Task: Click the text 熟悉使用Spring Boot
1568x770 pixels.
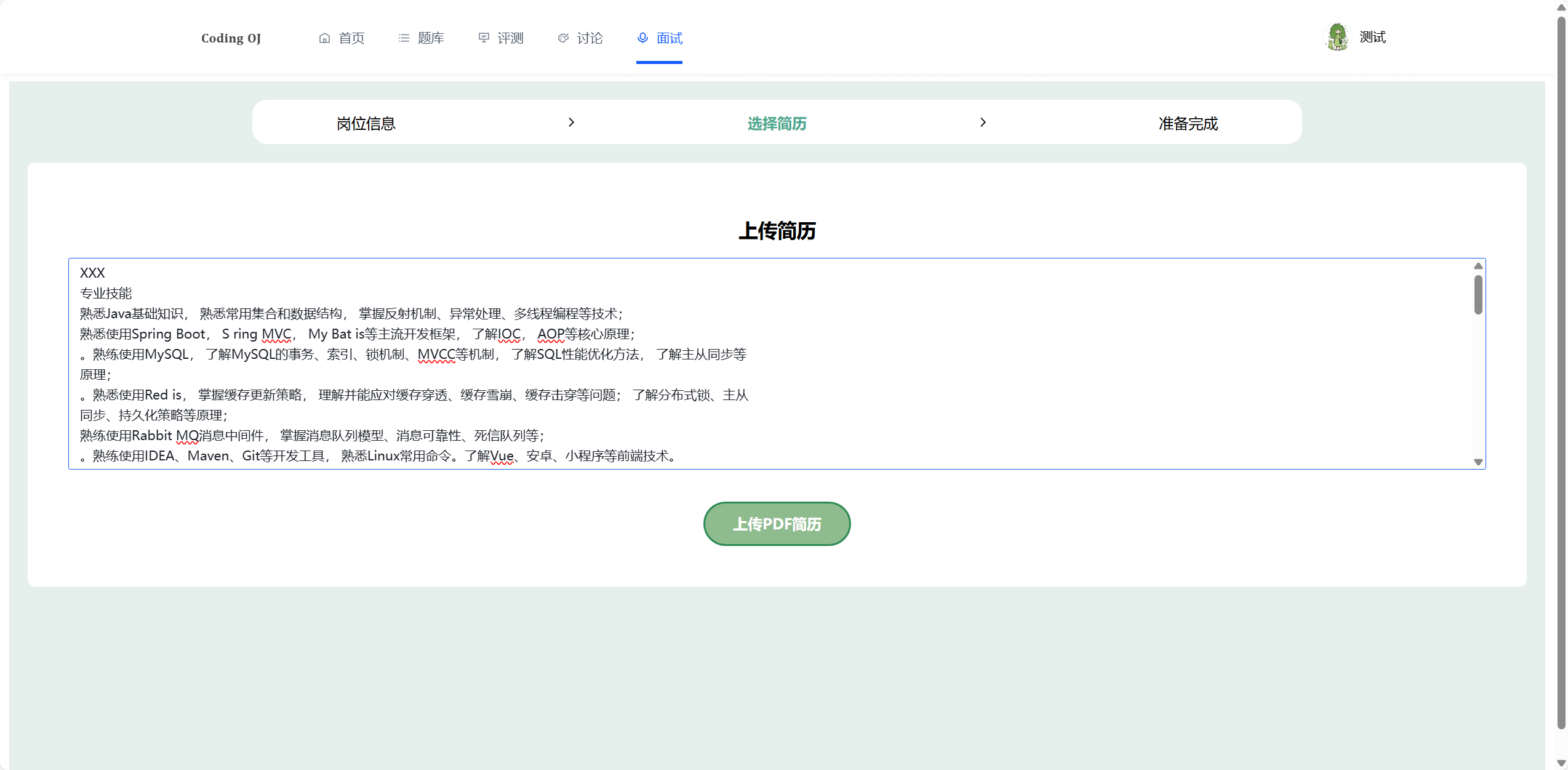Action: (x=143, y=334)
